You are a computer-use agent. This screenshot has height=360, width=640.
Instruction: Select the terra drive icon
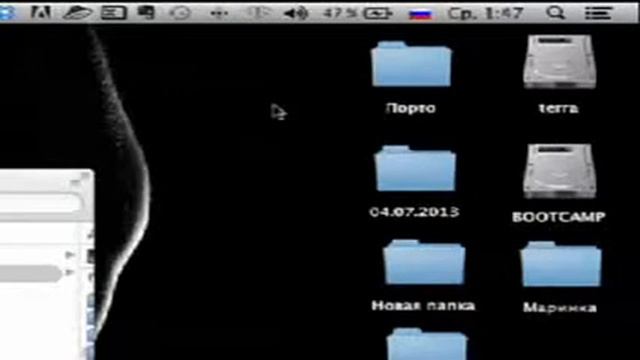pos(559,62)
